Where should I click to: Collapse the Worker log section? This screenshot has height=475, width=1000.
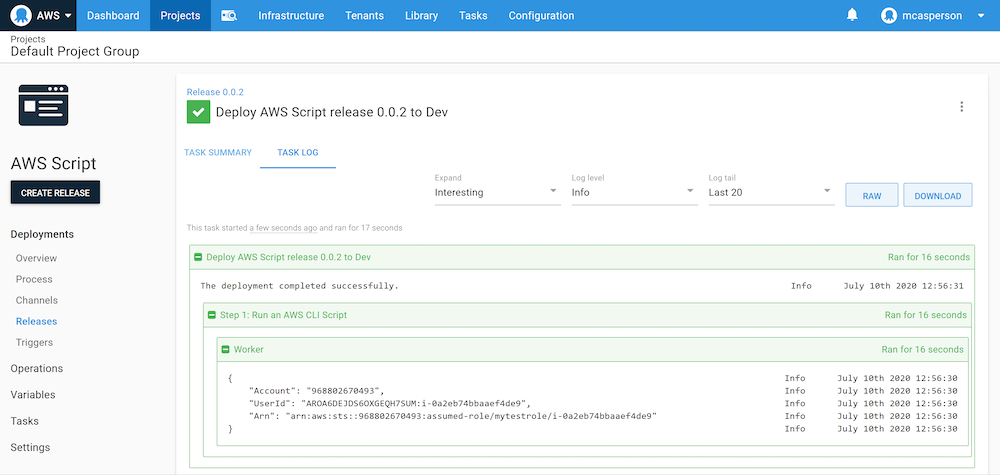coord(226,350)
